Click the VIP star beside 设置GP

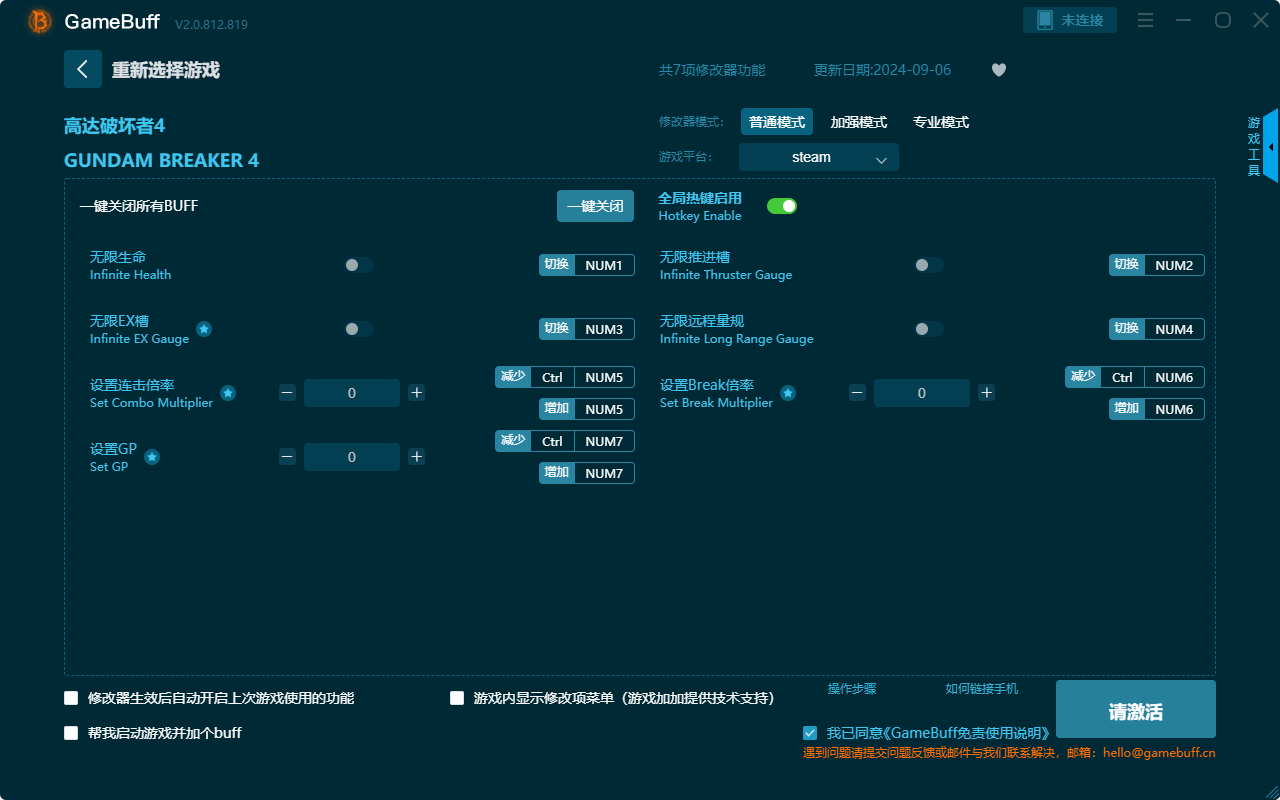(x=151, y=456)
